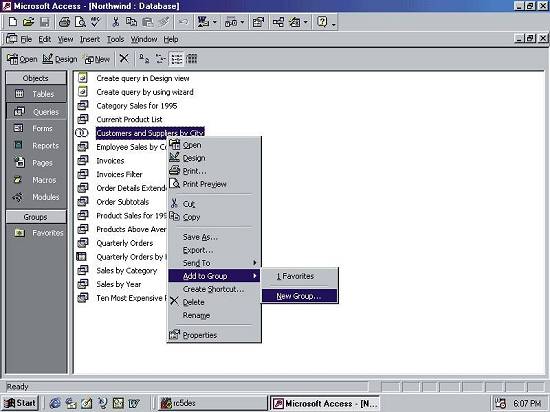Click the Design button in database window toolbar
Screen dimensions: 550x412
[x=60, y=59]
